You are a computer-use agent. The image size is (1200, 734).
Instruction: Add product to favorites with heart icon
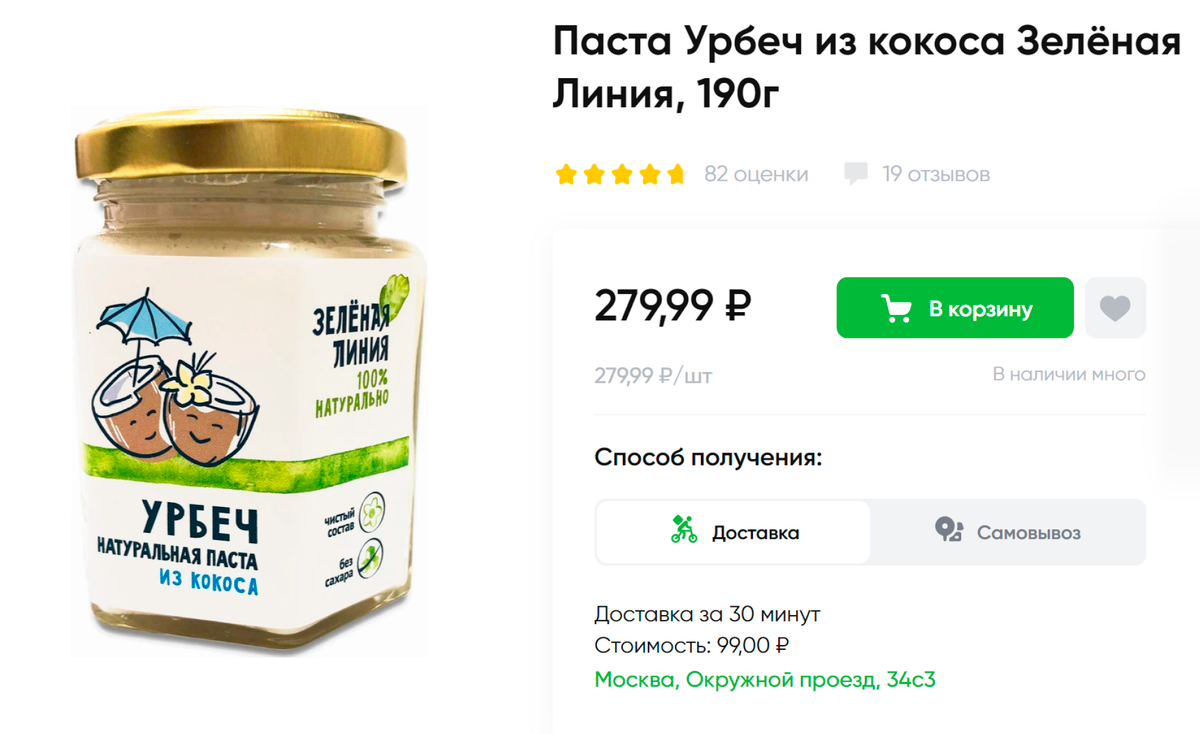[x=1115, y=308]
